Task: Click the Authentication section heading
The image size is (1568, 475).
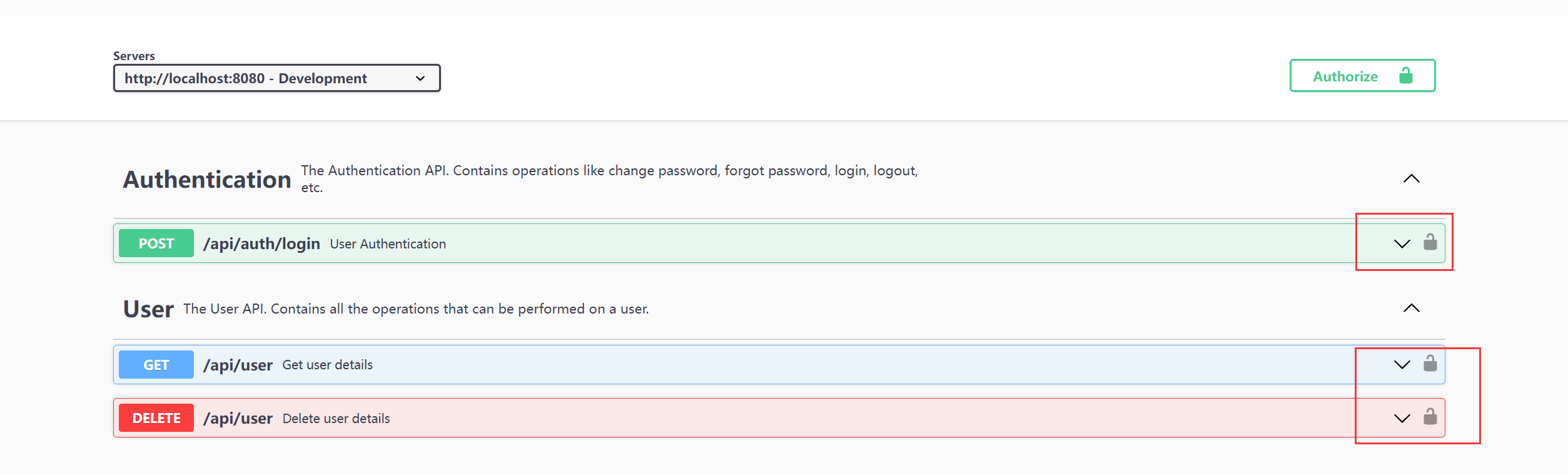Action: point(207,180)
